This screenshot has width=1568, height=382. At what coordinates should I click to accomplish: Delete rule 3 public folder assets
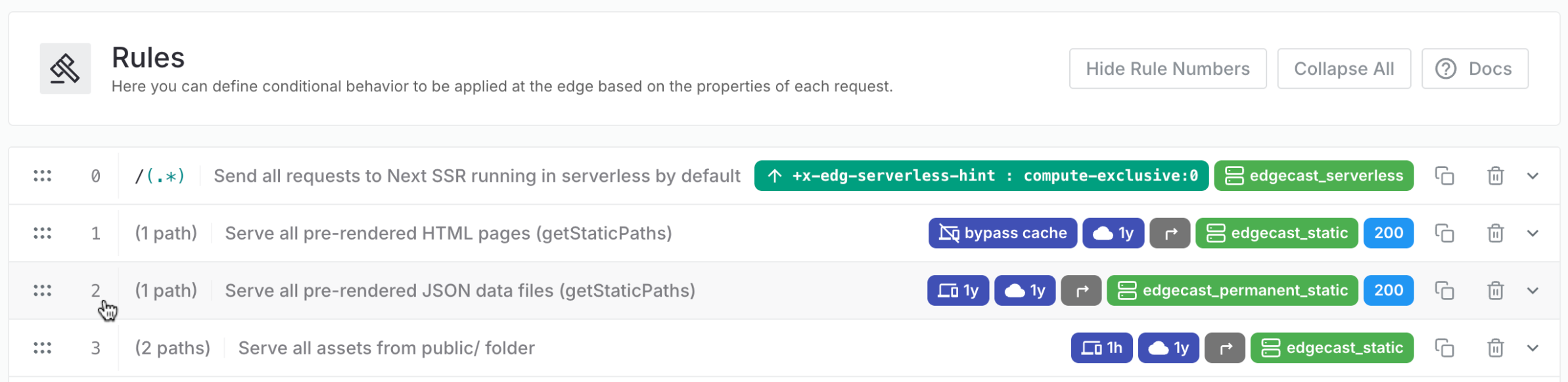click(x=1495, y=348)
